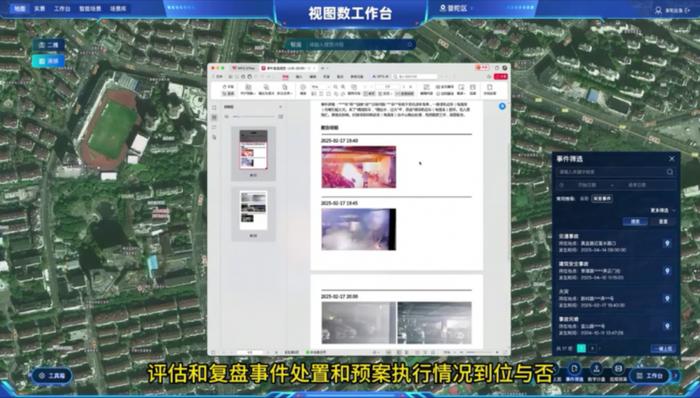Click the map search input field
Viewport: 700px width, 398px height.
tap(357, 45)
